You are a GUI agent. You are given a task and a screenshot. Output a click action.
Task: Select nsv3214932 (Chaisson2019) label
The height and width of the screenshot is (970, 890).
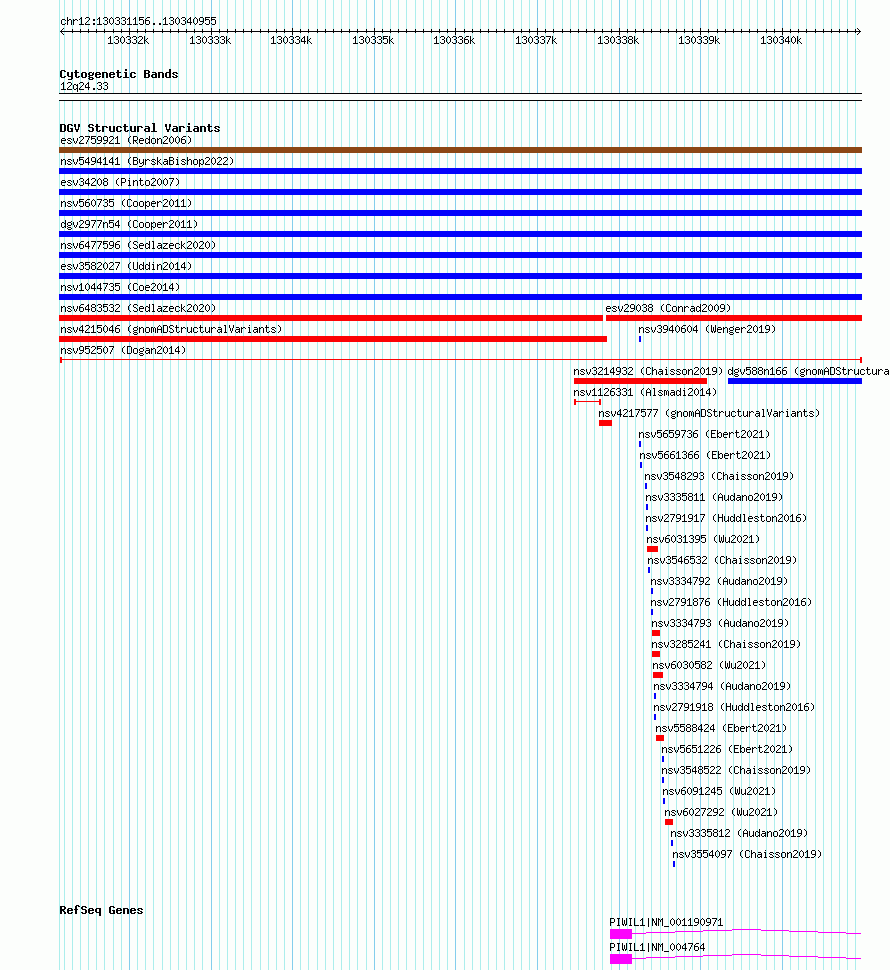click(x=648, y=372)
